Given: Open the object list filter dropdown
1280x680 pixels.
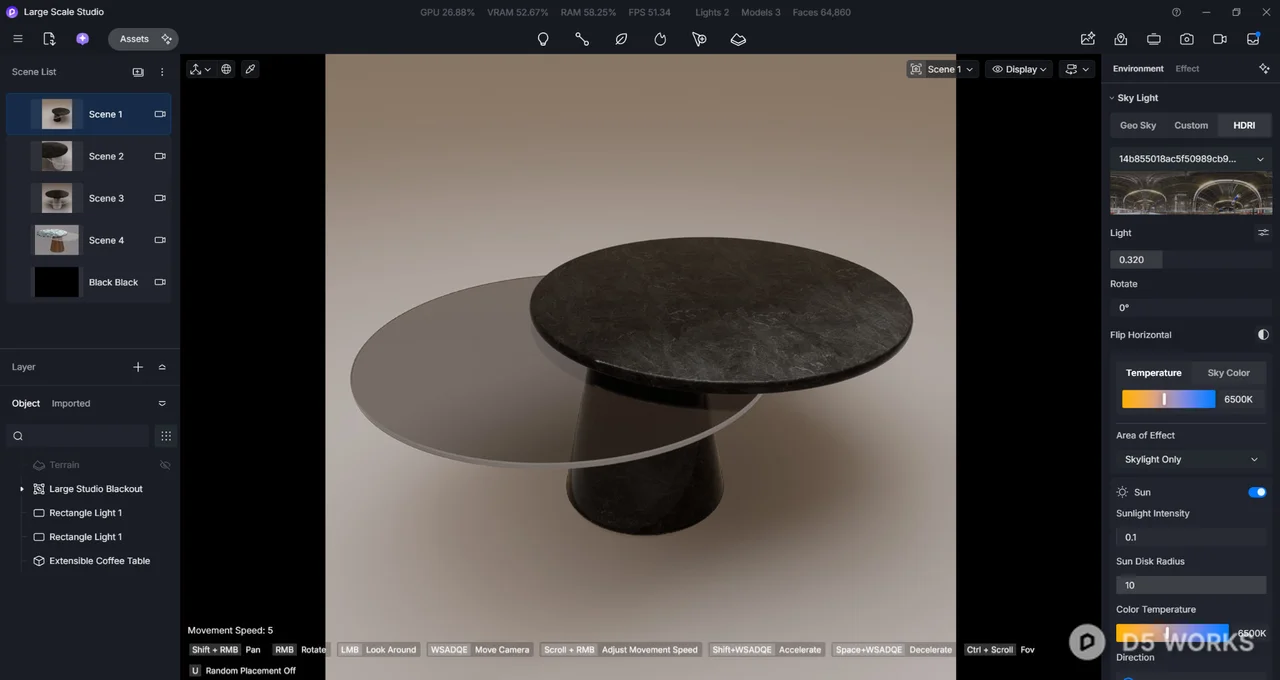Looking at the screenshot, I should [x=162, y=404].
